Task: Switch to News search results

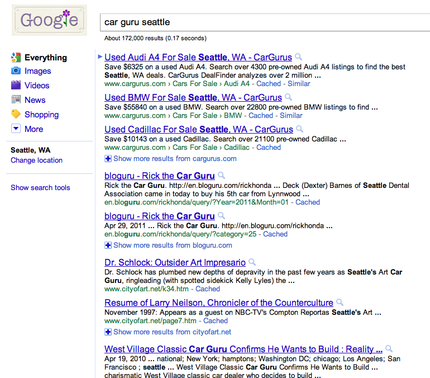Action: tap(35, 100)
